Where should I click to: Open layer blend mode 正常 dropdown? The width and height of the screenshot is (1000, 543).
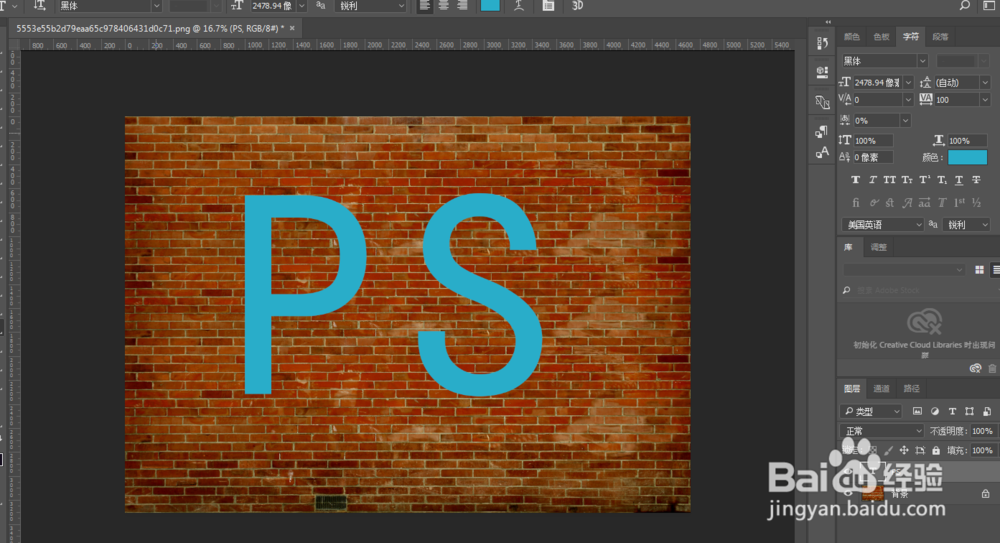tap(882, 431)
